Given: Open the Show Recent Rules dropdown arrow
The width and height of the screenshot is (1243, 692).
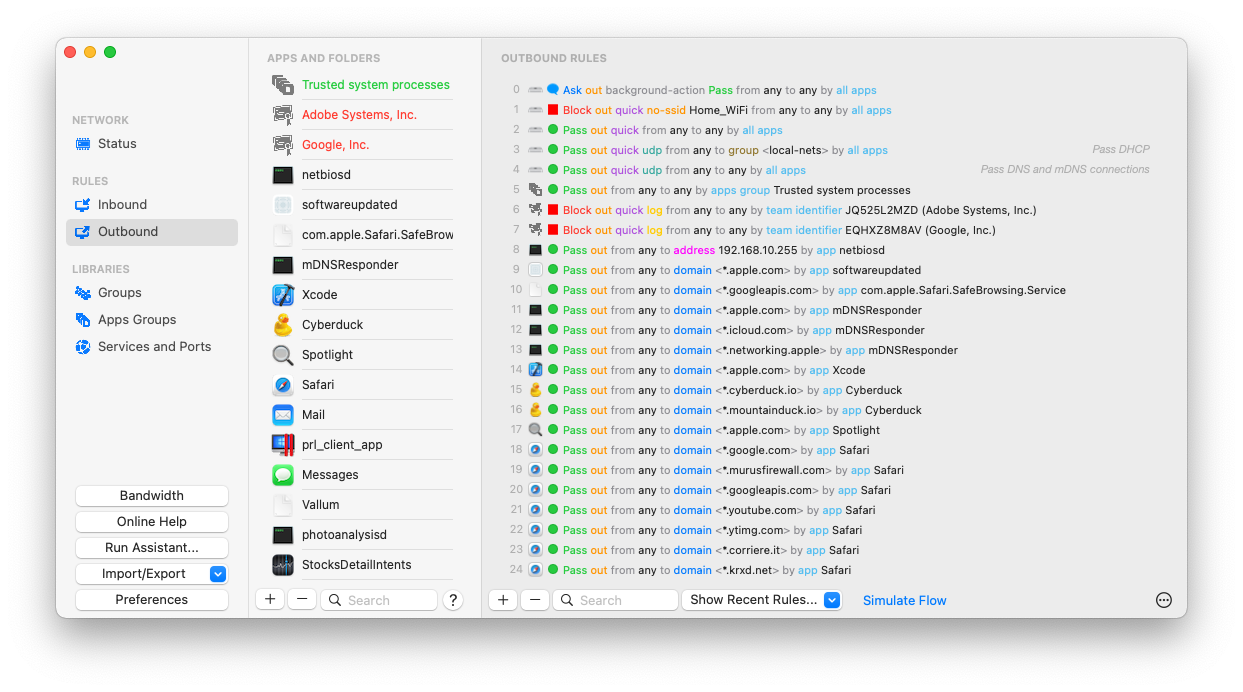Looking at the screenshot, I should click(x=831, y=600).
